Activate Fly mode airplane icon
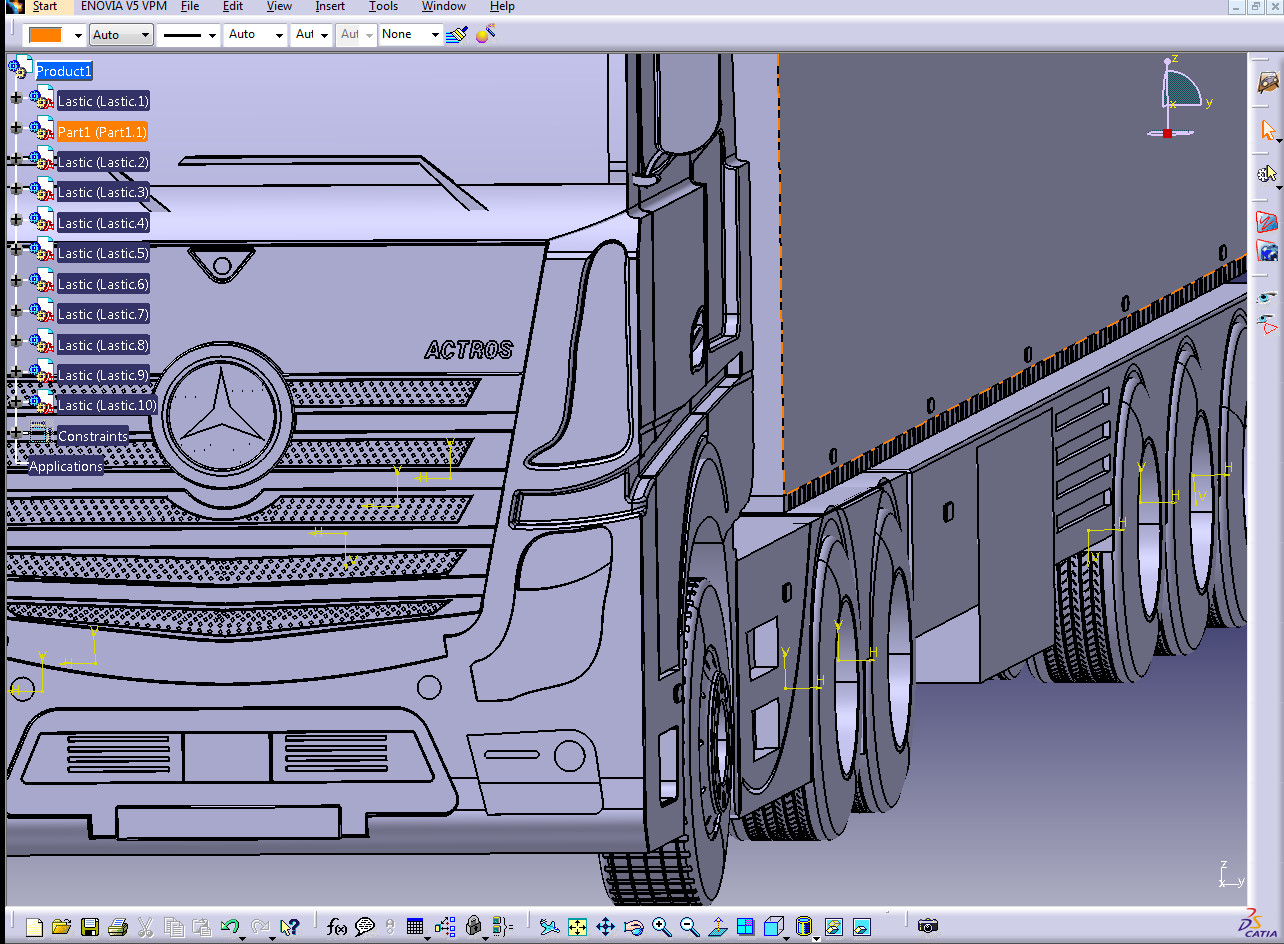The image size is (1284, 944). click(549, 927)
